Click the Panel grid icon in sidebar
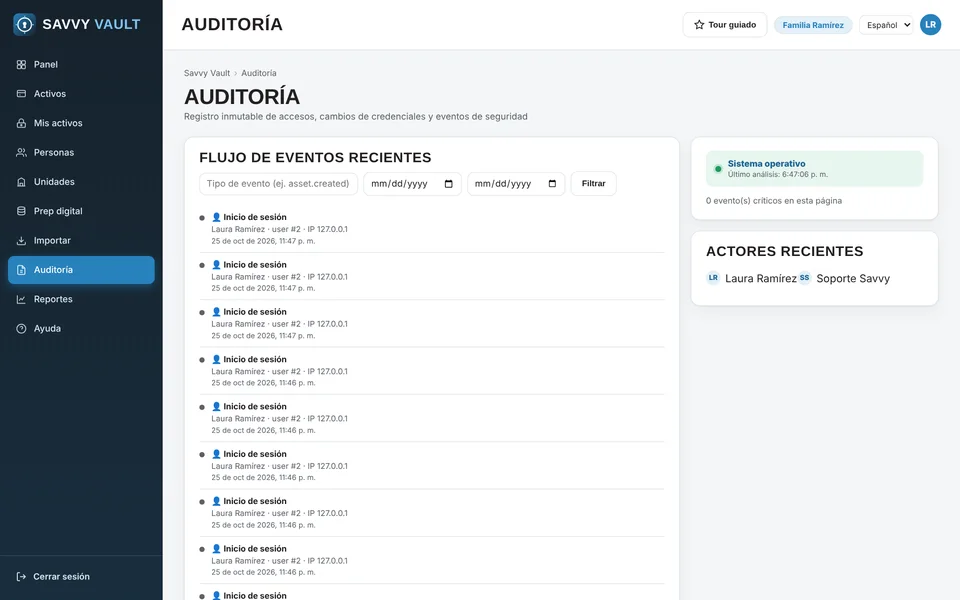The height and width of the screenshot is (600, 960). pos(21,65)
